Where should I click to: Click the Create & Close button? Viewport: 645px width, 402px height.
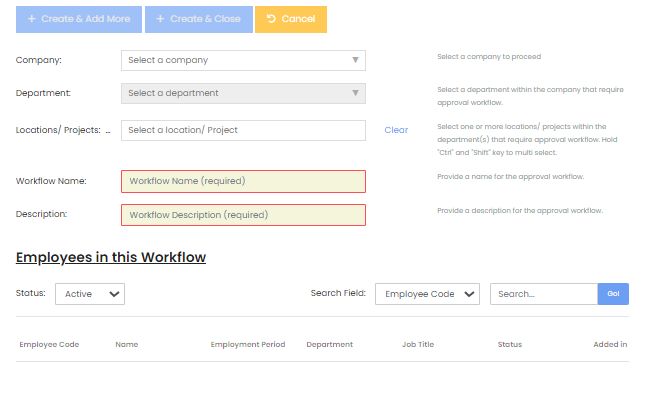199,19
